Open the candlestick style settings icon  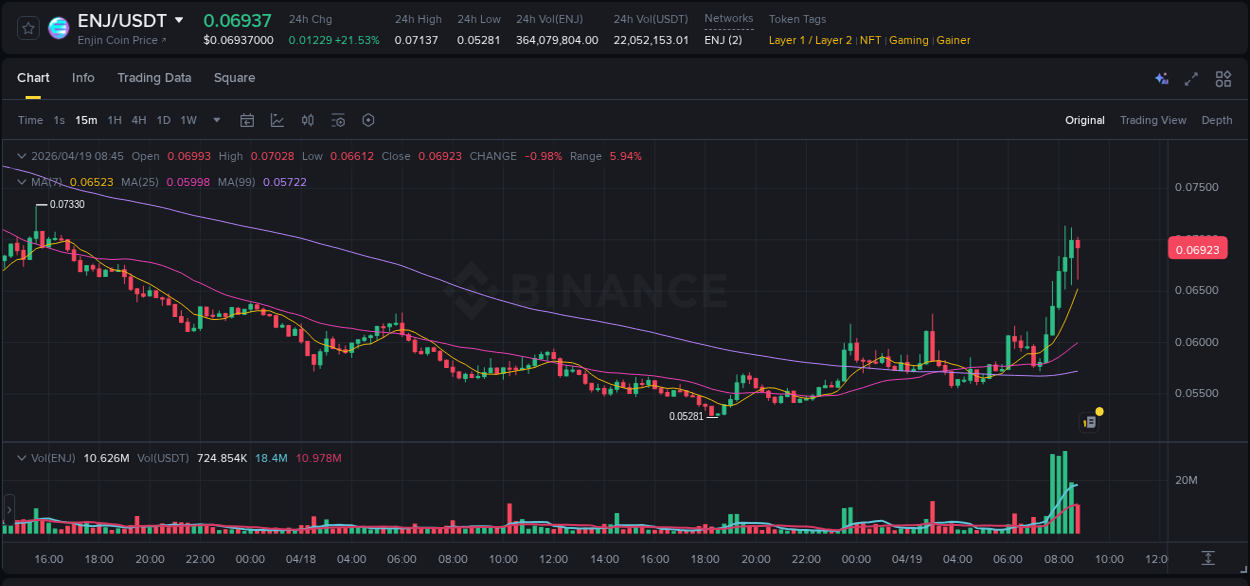pyautogui.click(x=307, y=120)
